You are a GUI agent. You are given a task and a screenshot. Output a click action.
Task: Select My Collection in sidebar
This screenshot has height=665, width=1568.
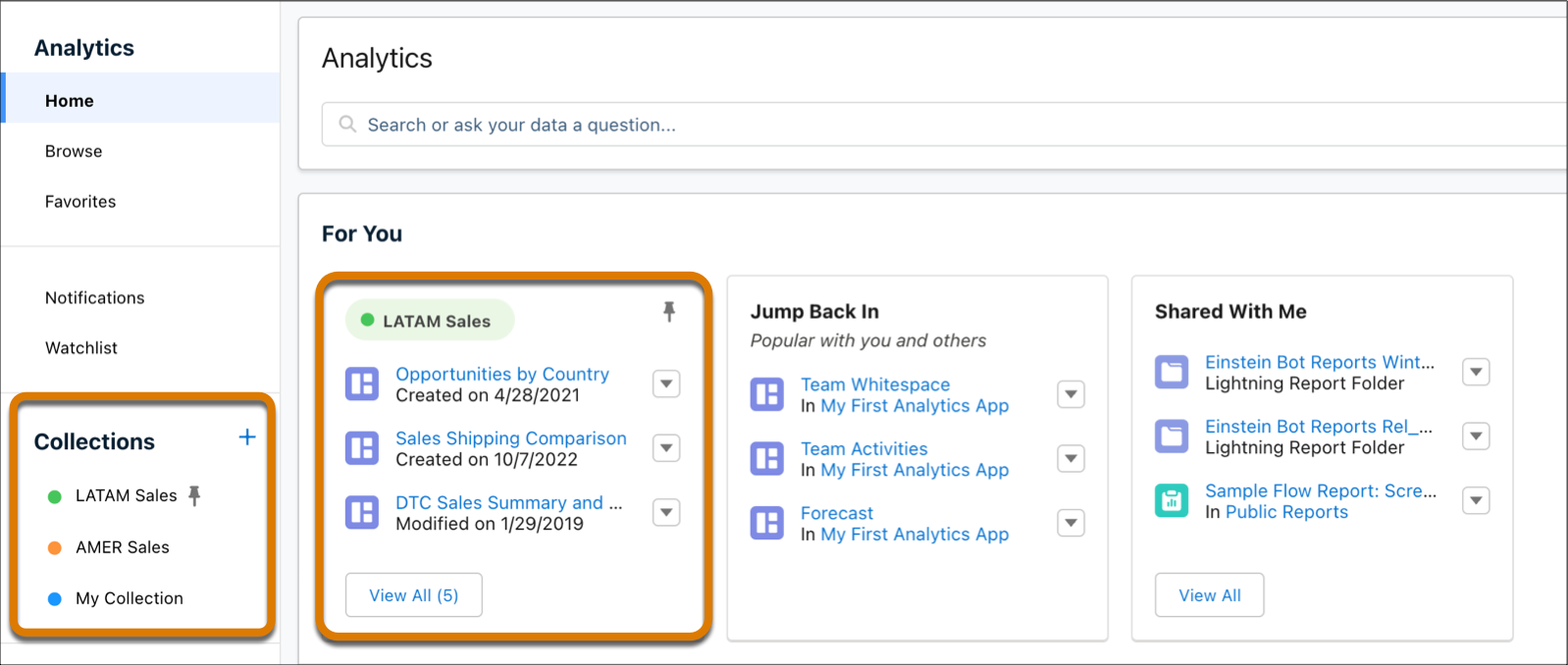coord(130,598)
